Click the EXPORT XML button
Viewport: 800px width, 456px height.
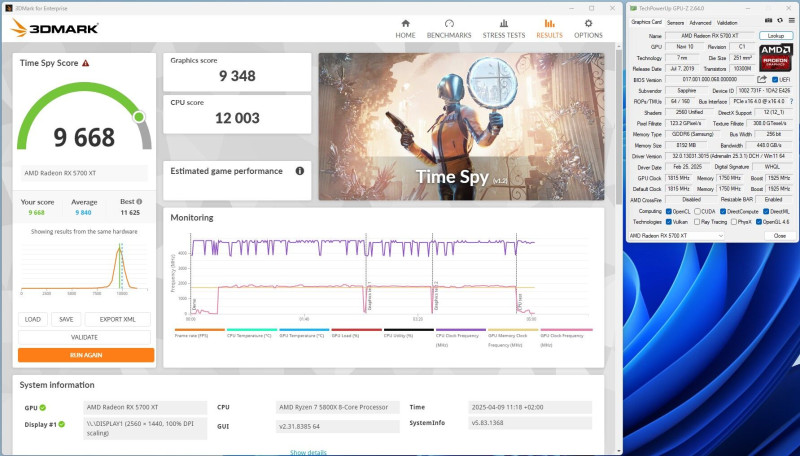coord(117,319)
